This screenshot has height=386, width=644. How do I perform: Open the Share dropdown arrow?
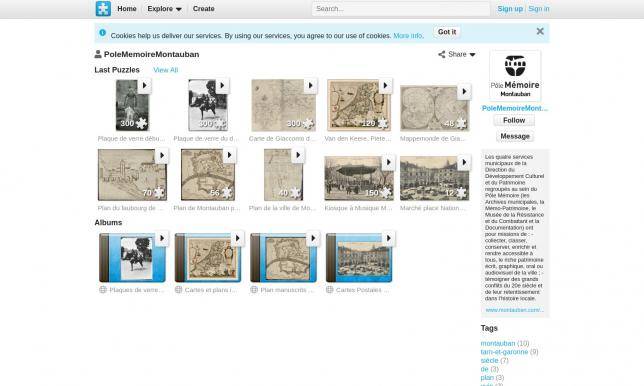472,55
